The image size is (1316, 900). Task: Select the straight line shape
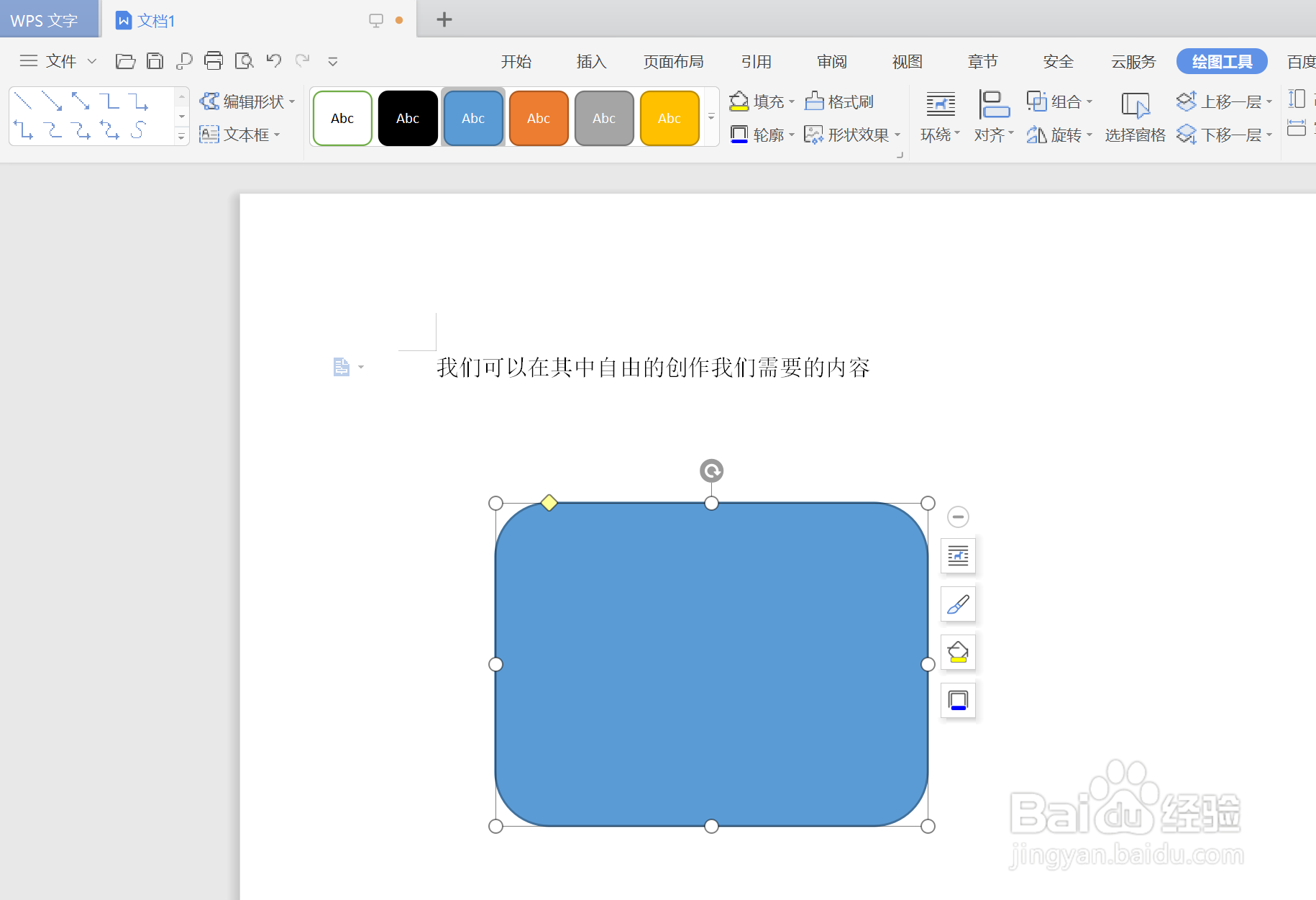coord(23,101)
